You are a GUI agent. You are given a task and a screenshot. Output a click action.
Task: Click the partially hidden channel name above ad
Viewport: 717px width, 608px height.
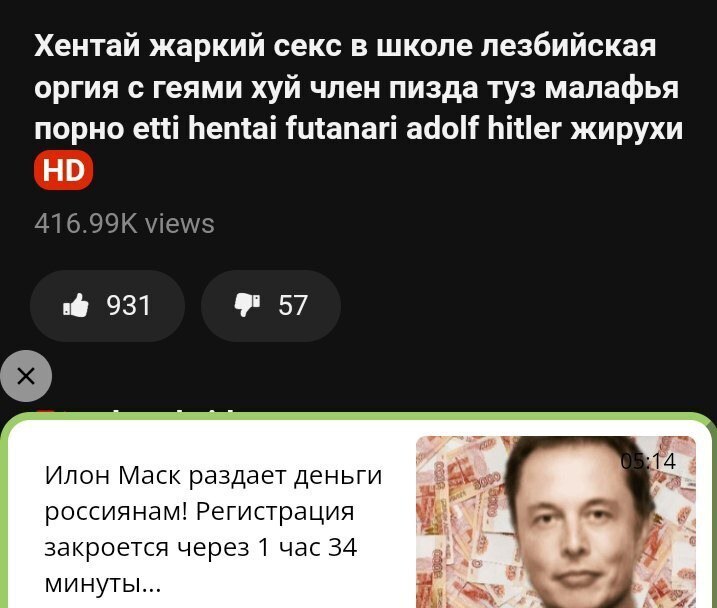click(x=137, y=410)
